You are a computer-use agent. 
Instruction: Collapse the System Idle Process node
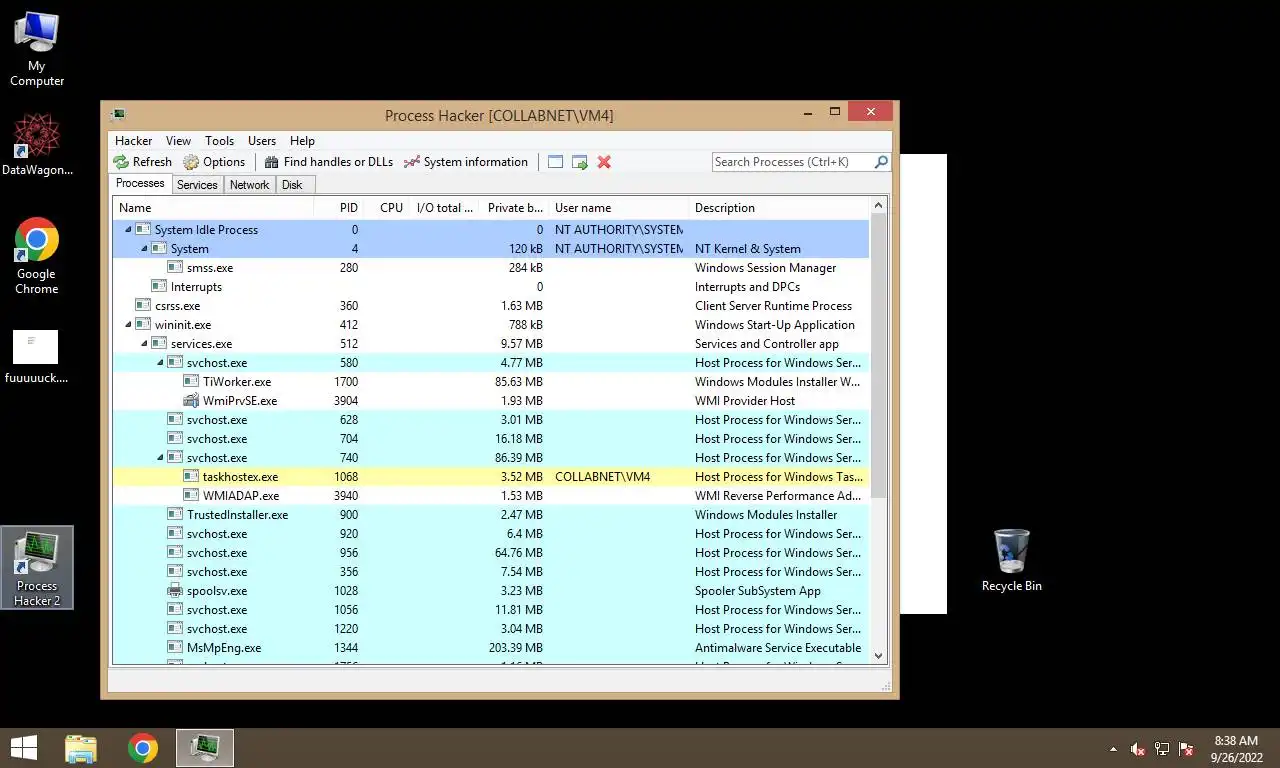coord(128,230)
